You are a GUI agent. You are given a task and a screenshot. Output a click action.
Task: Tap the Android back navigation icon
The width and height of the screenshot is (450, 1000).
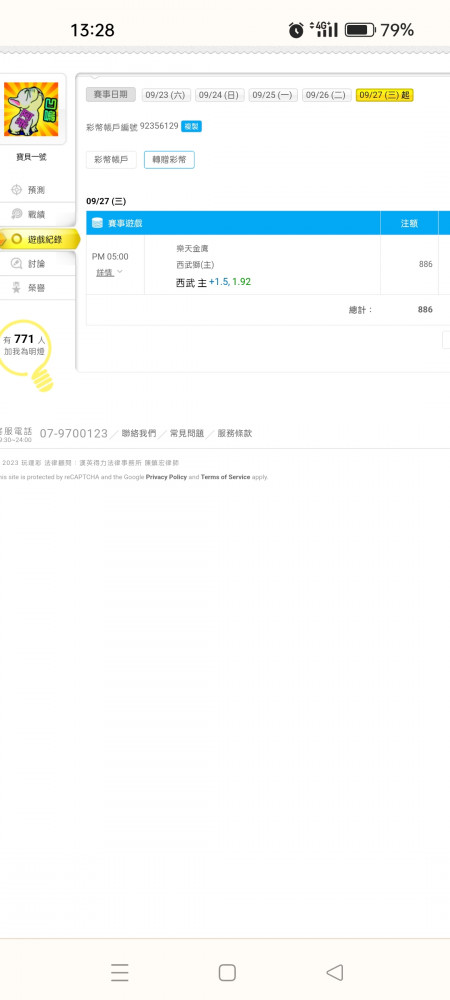(x=335, y=972)
